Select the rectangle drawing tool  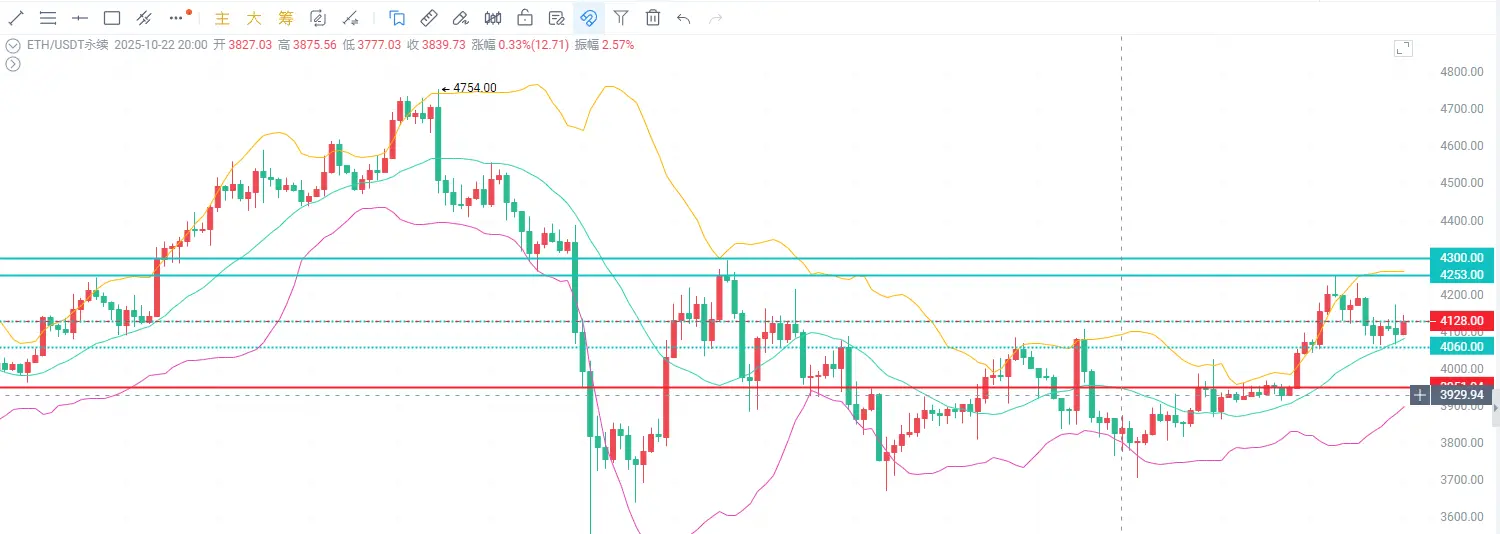(x=112, y=18)
